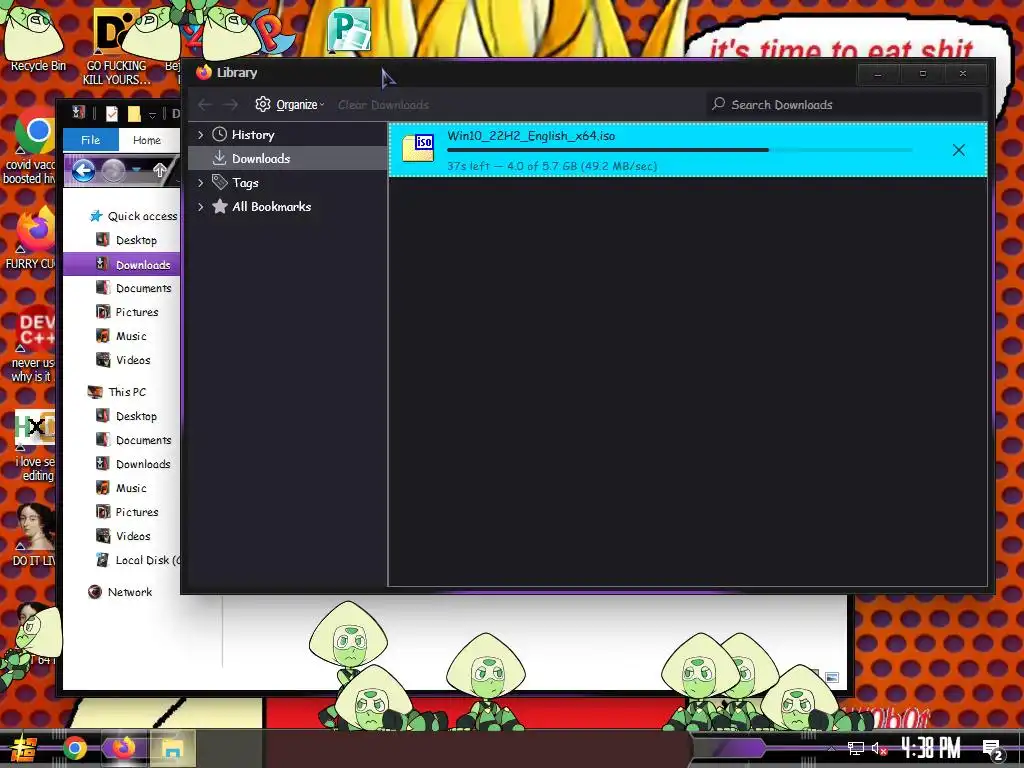Click File Explorer's up arrow button
The image size is (1024, 768).
coord(160,171)
